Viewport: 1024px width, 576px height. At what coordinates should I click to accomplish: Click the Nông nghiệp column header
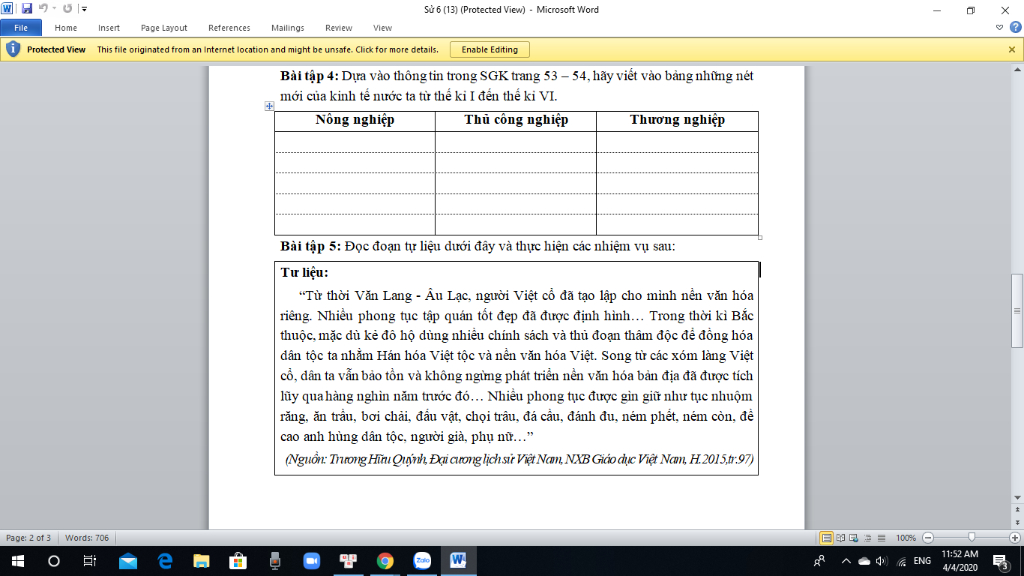tap(355, 120)
